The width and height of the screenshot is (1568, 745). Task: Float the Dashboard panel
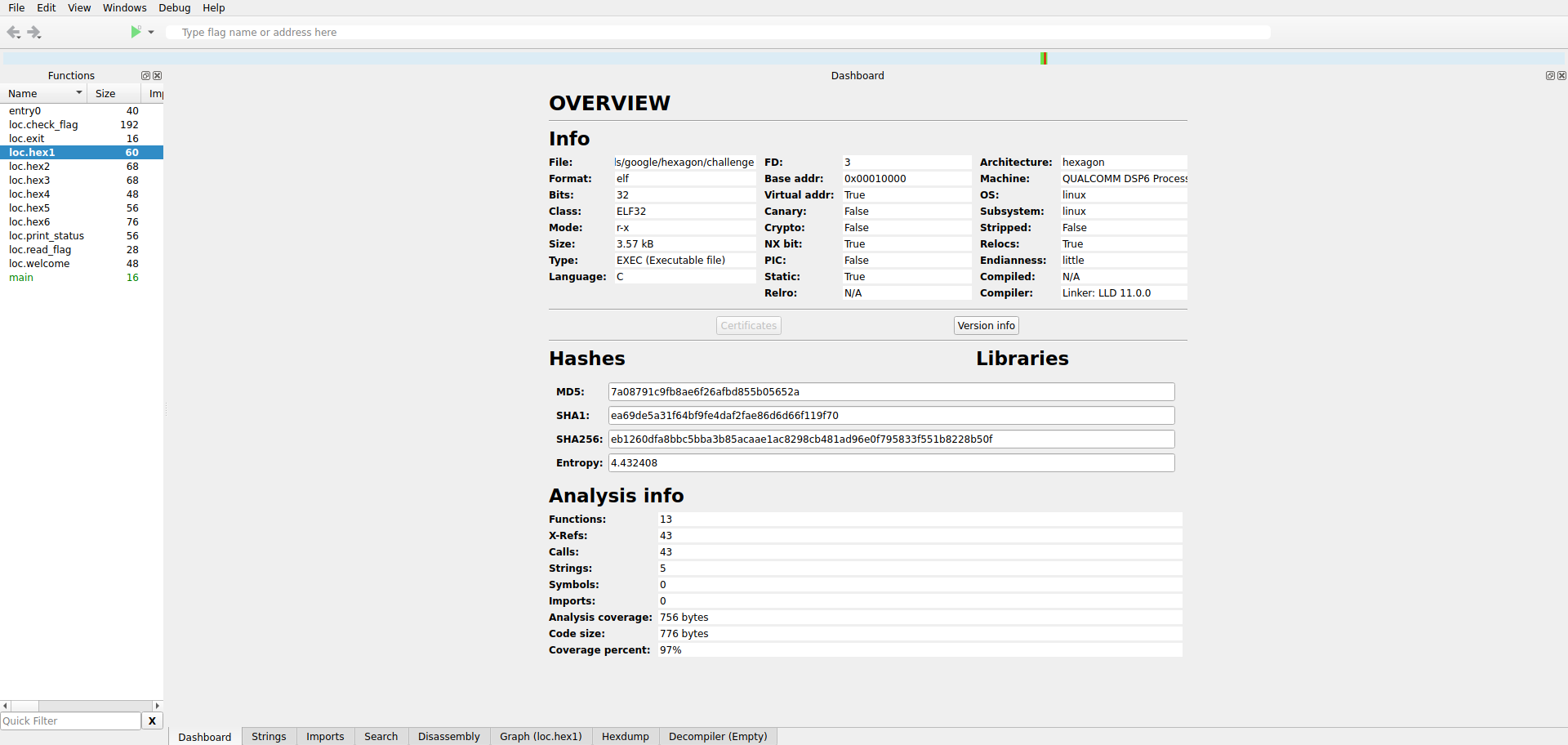pyautogui.click(x=1550, y=76)
